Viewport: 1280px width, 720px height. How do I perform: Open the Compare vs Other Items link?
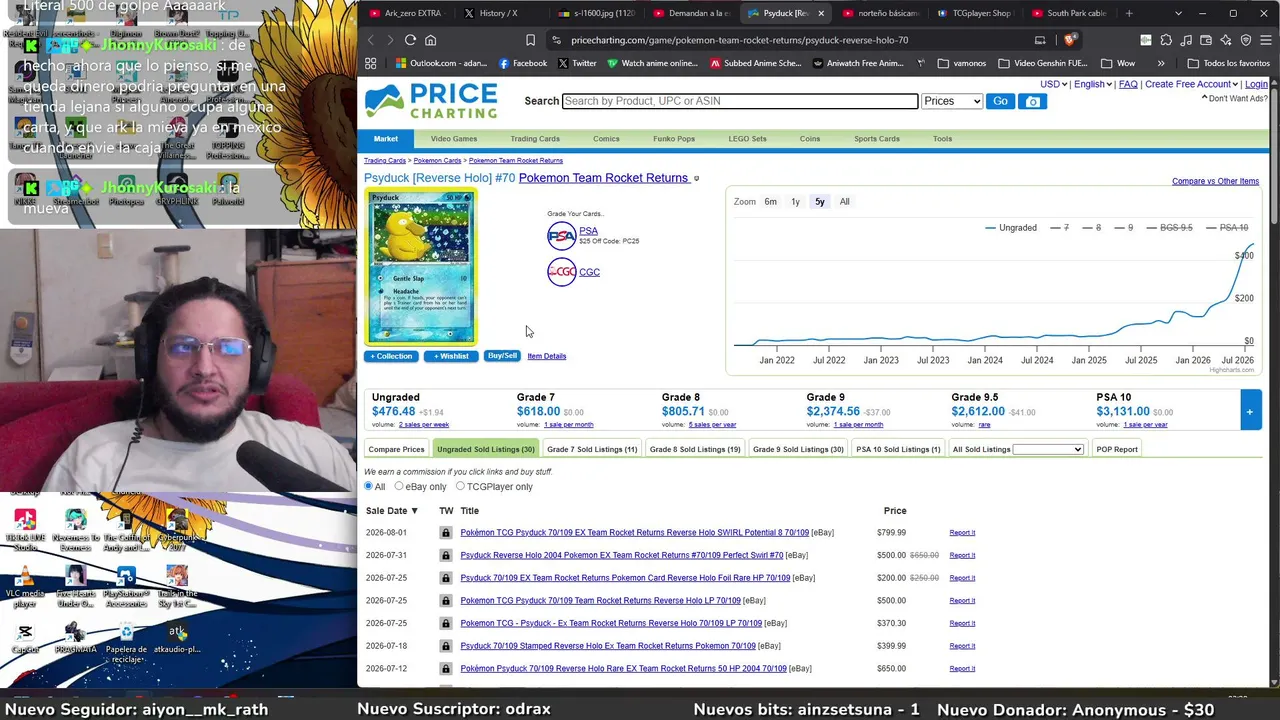(x=1215, y=181)
